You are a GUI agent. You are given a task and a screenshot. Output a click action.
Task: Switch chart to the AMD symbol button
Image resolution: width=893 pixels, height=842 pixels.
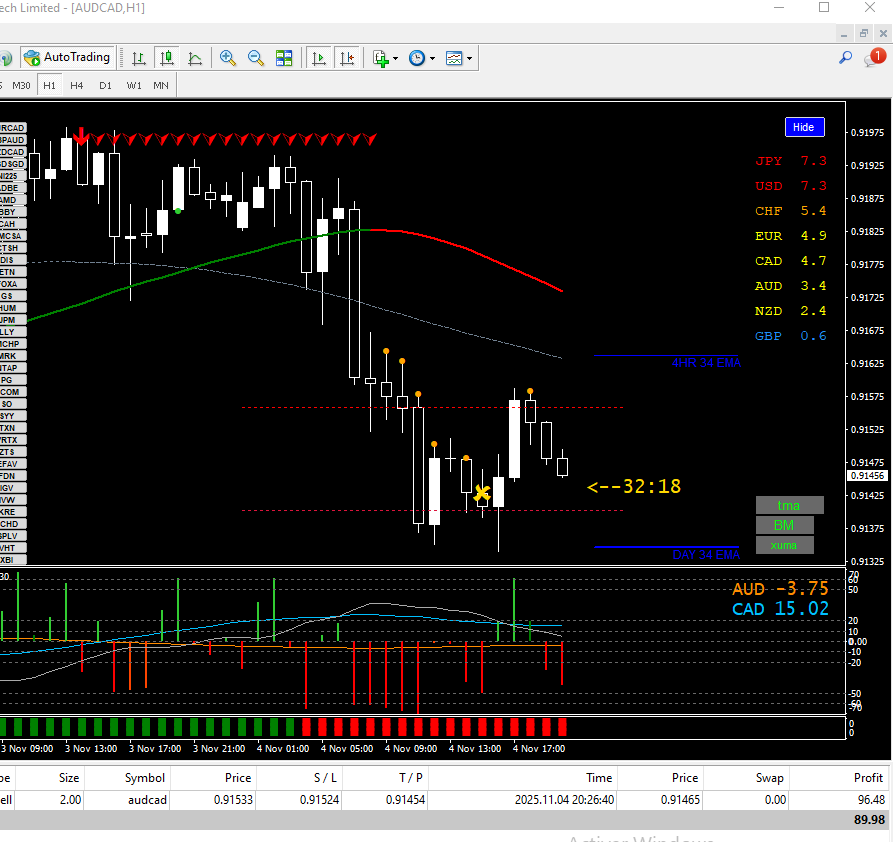(12, 200)
